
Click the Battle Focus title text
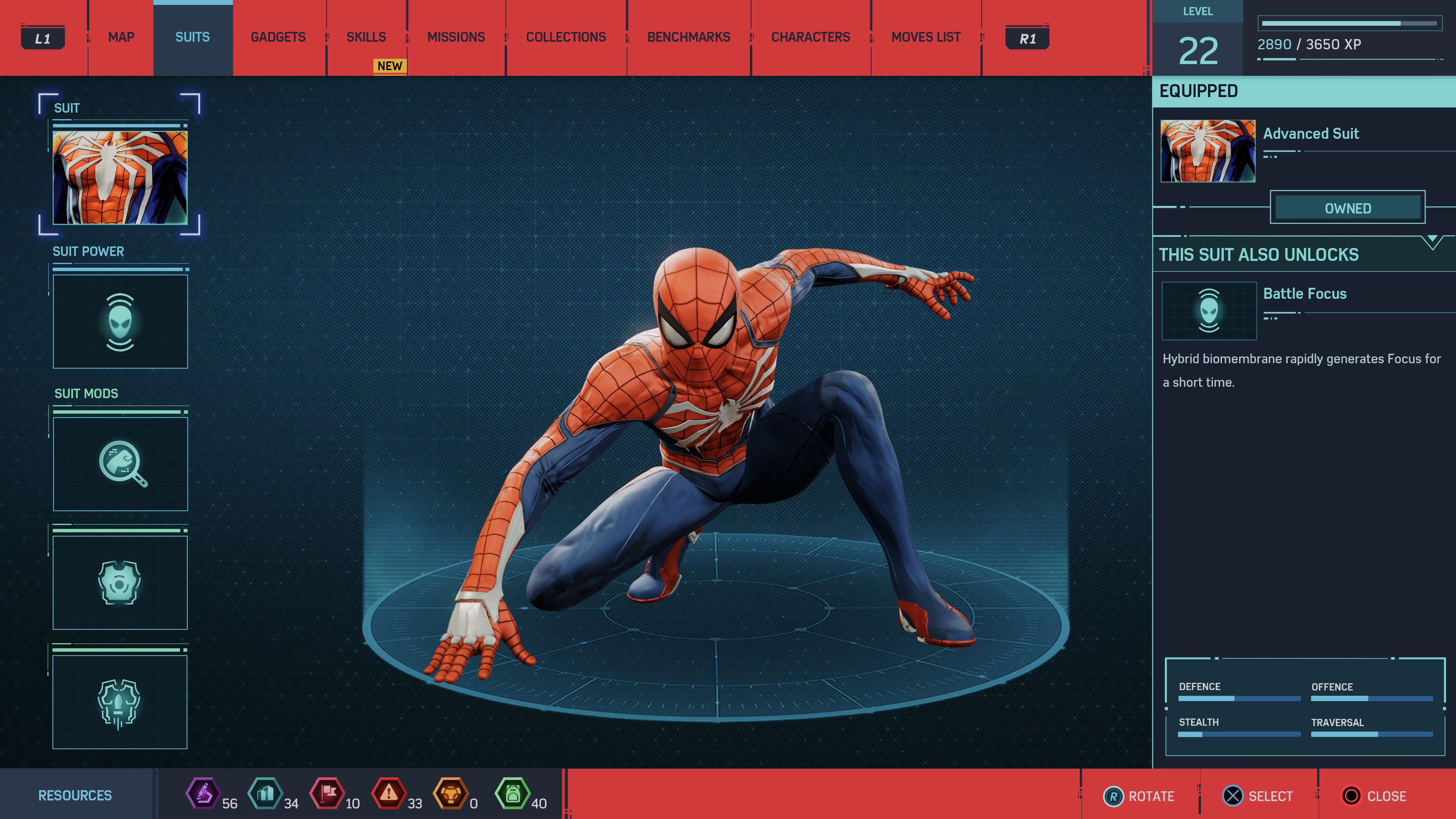pyautogui.click(x=1304, y=294)
